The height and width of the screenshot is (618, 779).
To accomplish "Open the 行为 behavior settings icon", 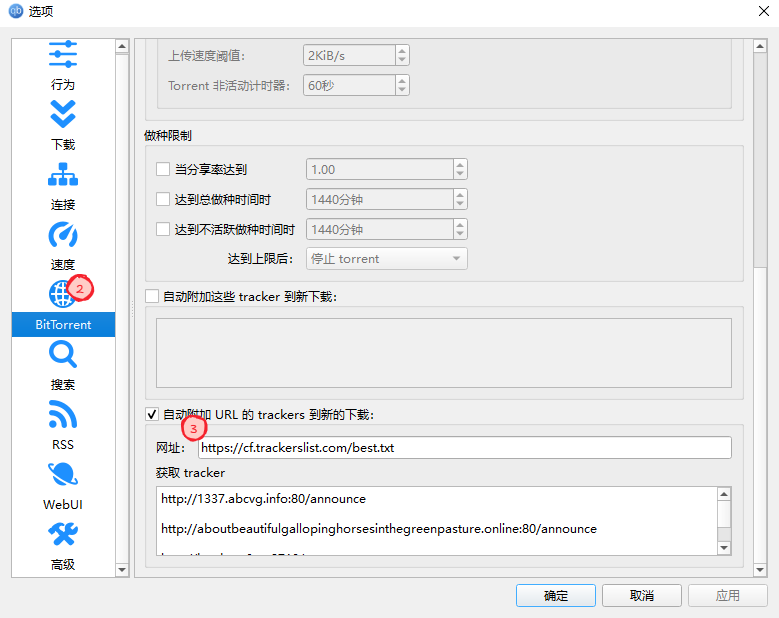I will point(63,55).
